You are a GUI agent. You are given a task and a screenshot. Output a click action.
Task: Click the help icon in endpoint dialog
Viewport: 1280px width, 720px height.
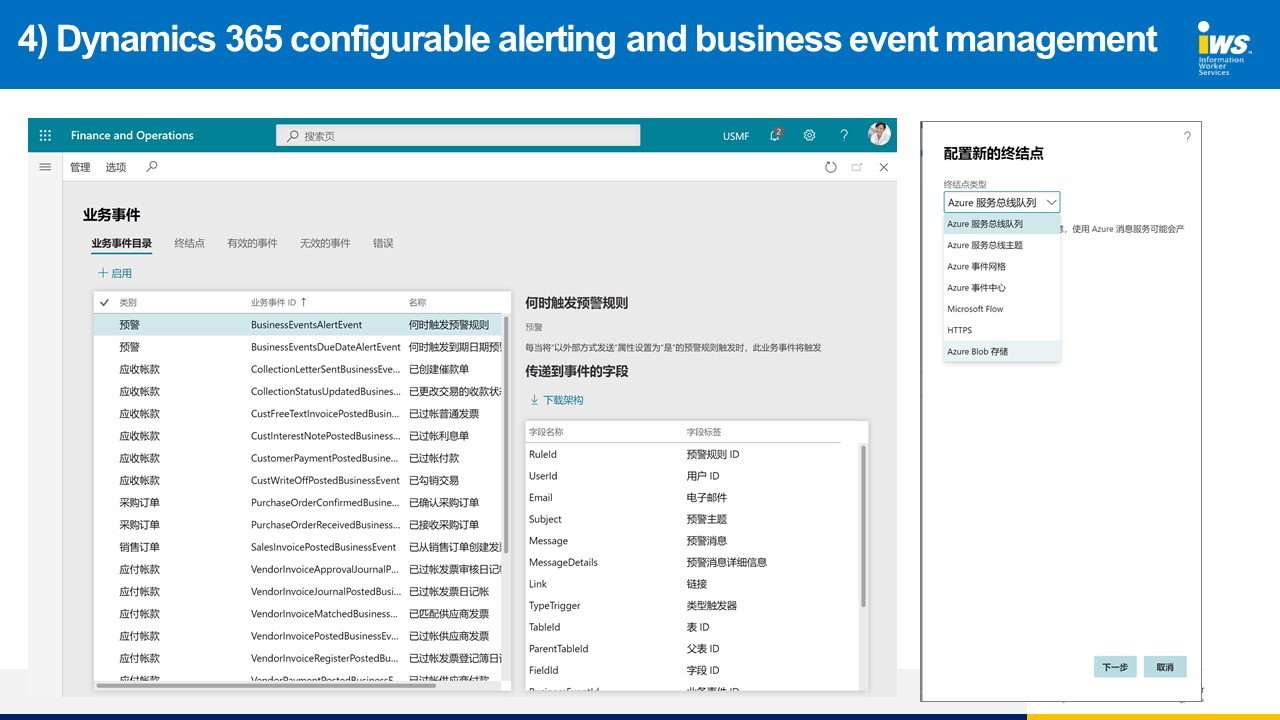click(x=1187, y=137)
